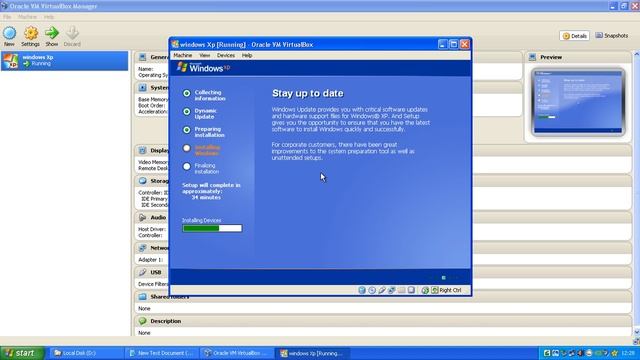Click the system tray clock
640x360 pixels.
click(628, 353)
